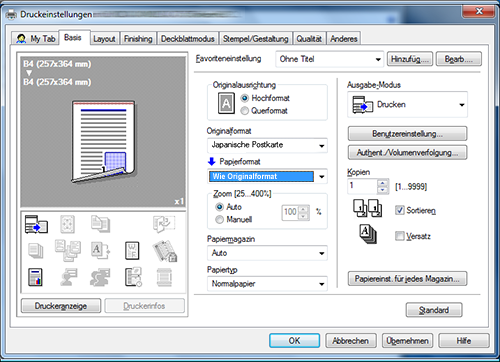The height and width of the screenshot is (362, 500).
Task: Switch to the Anderes tab
Action: coord(344,39)
